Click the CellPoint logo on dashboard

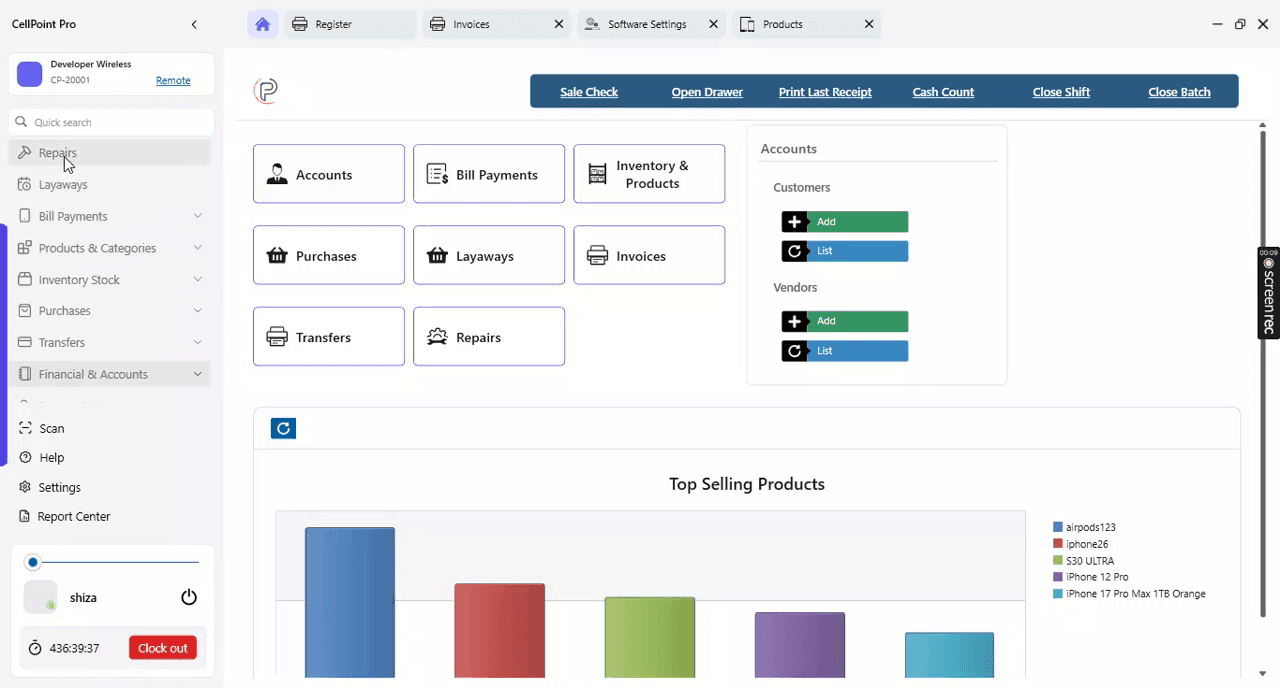pos(266,91)
